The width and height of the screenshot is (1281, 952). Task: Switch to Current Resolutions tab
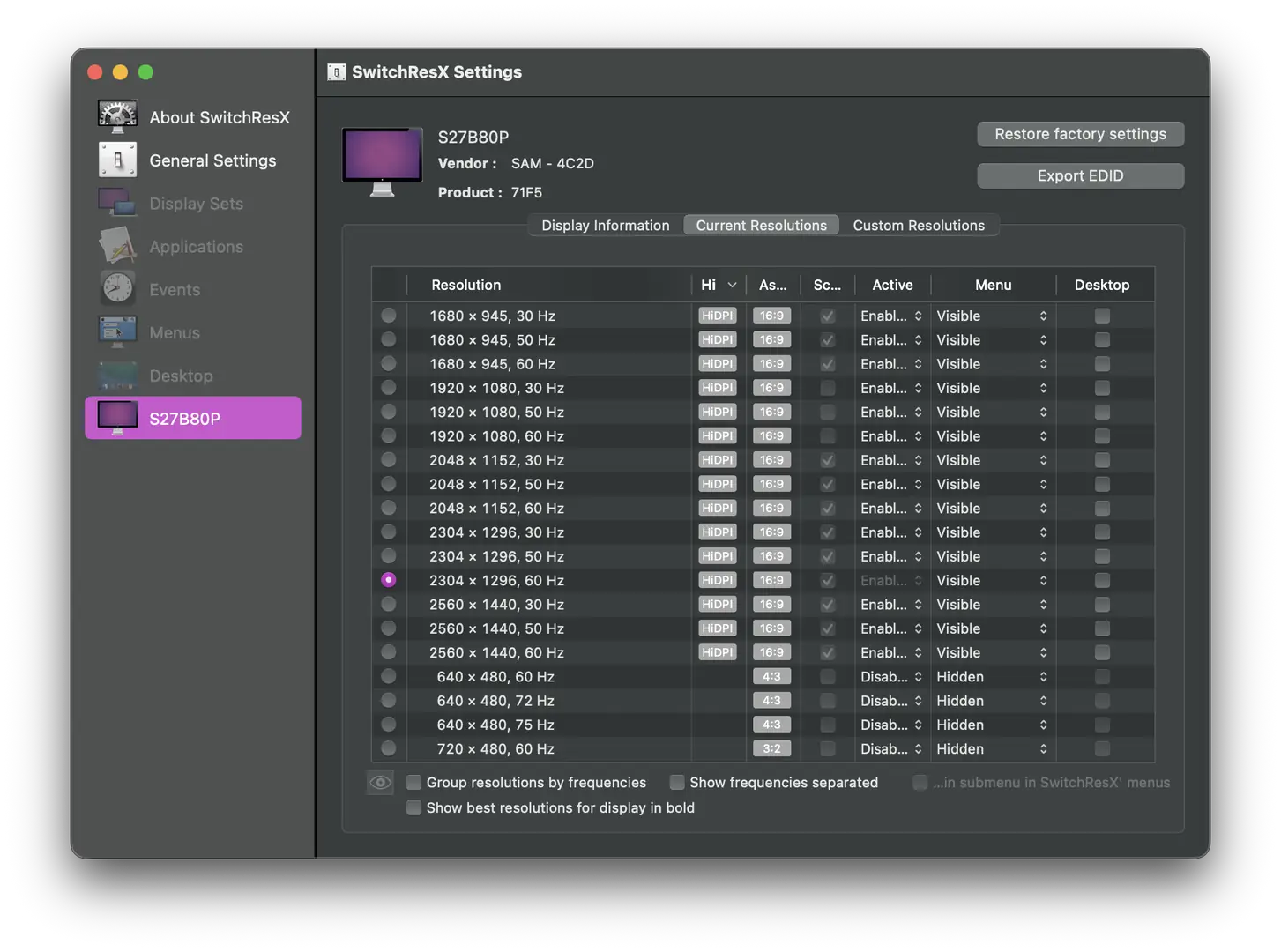pos(762,226)
